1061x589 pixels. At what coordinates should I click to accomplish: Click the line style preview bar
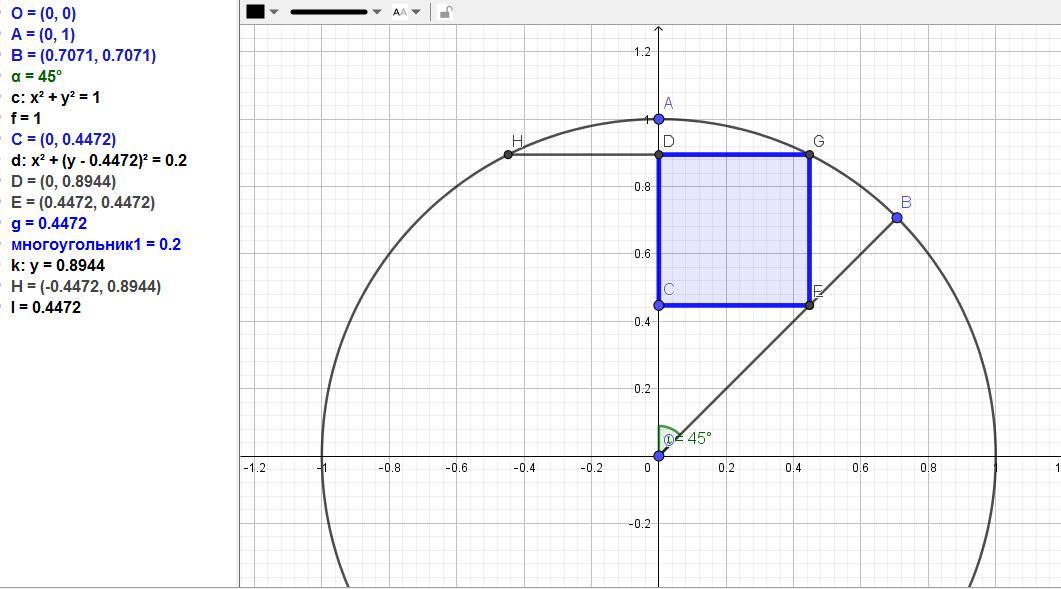[x=328, y=12]
